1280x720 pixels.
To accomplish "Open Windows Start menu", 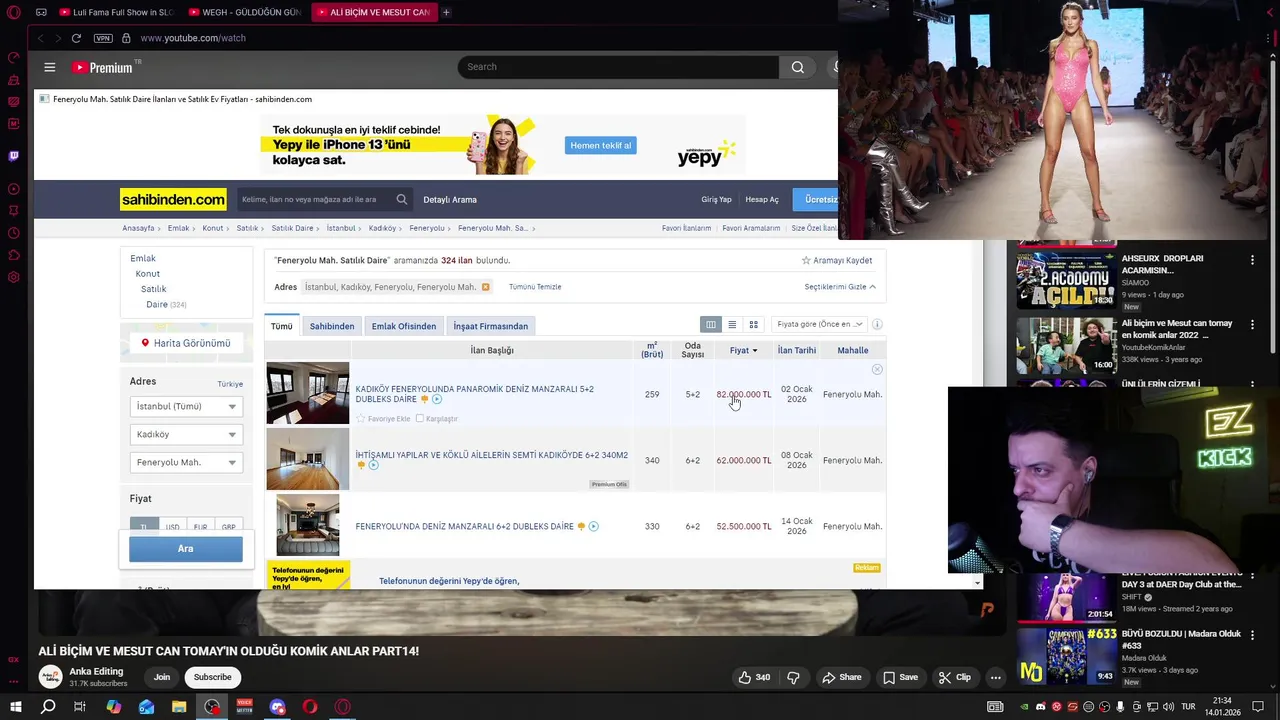I will pyautogui.click(x=15, y=707).
